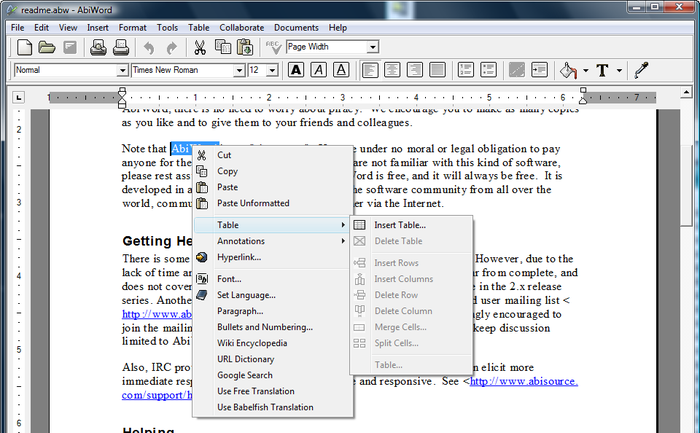Open the Page Width zoom dropdown
Screen dimensions: 700x433
tap(373, 47)
